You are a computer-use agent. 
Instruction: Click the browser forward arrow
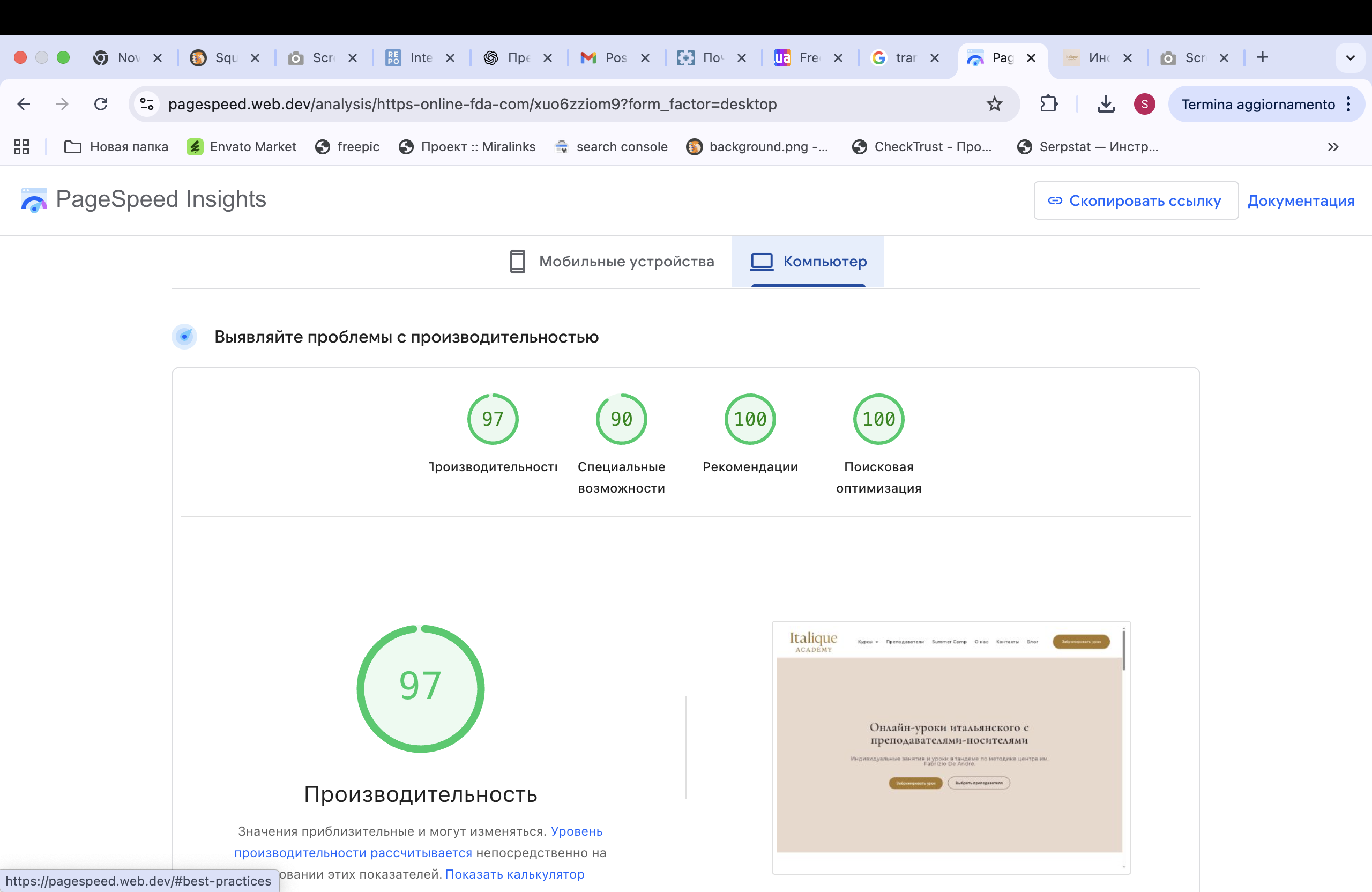62,105
